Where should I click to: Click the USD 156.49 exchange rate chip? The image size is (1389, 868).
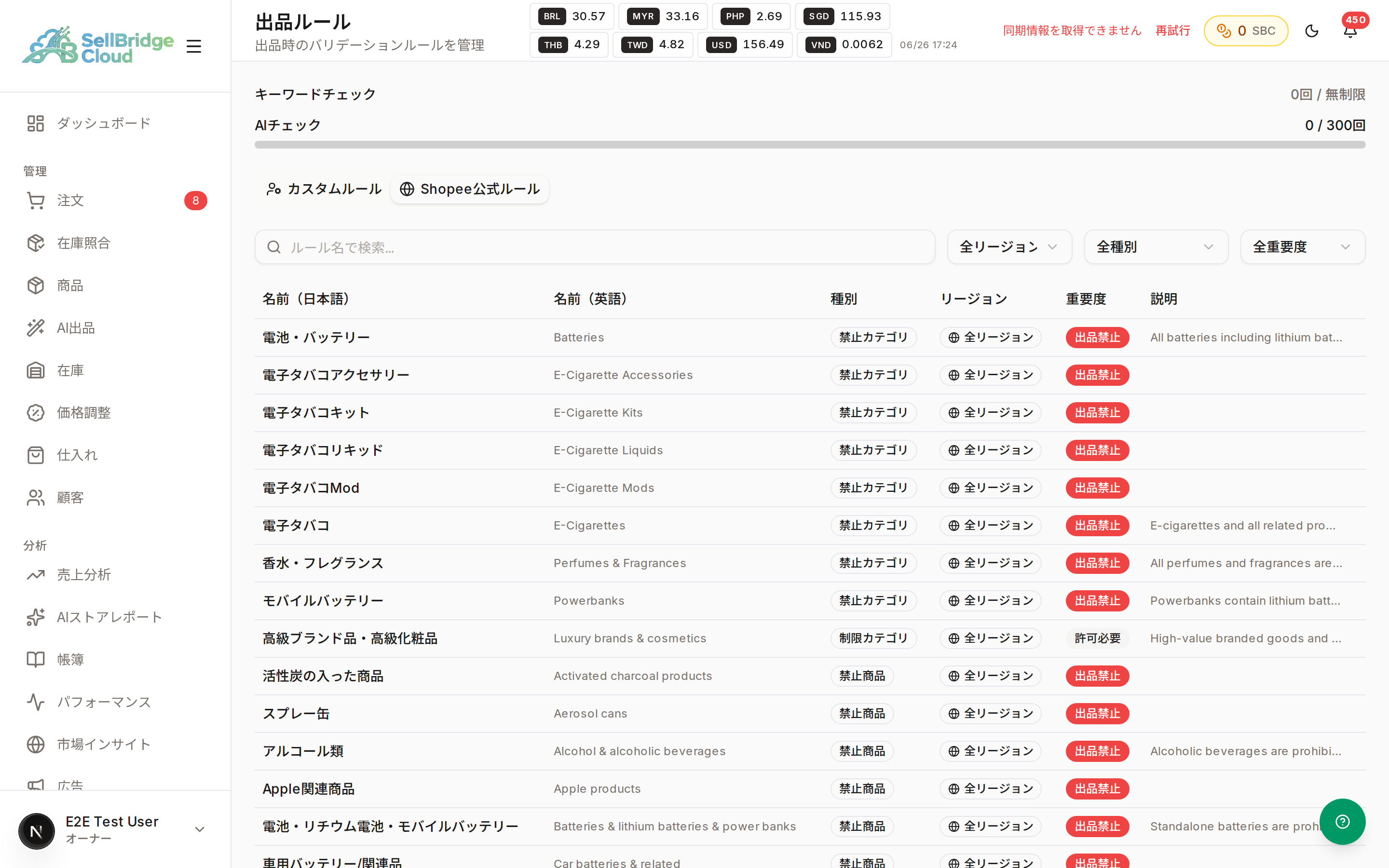(745, 45)
